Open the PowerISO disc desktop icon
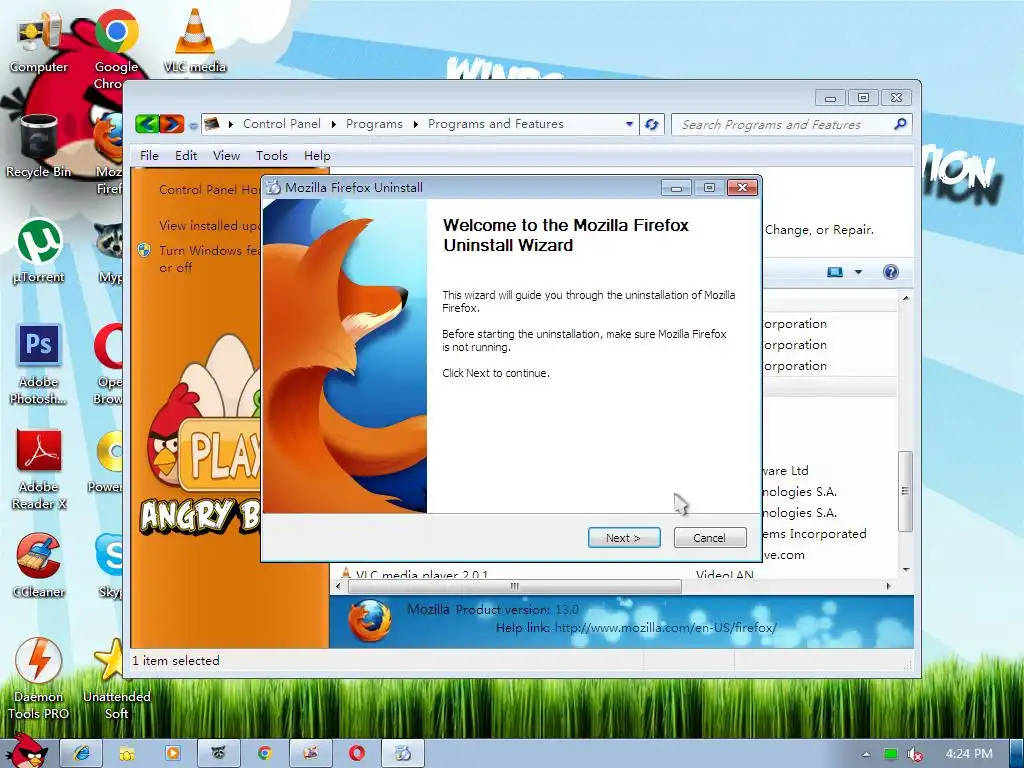1024x768 pixels. point(108,461)
